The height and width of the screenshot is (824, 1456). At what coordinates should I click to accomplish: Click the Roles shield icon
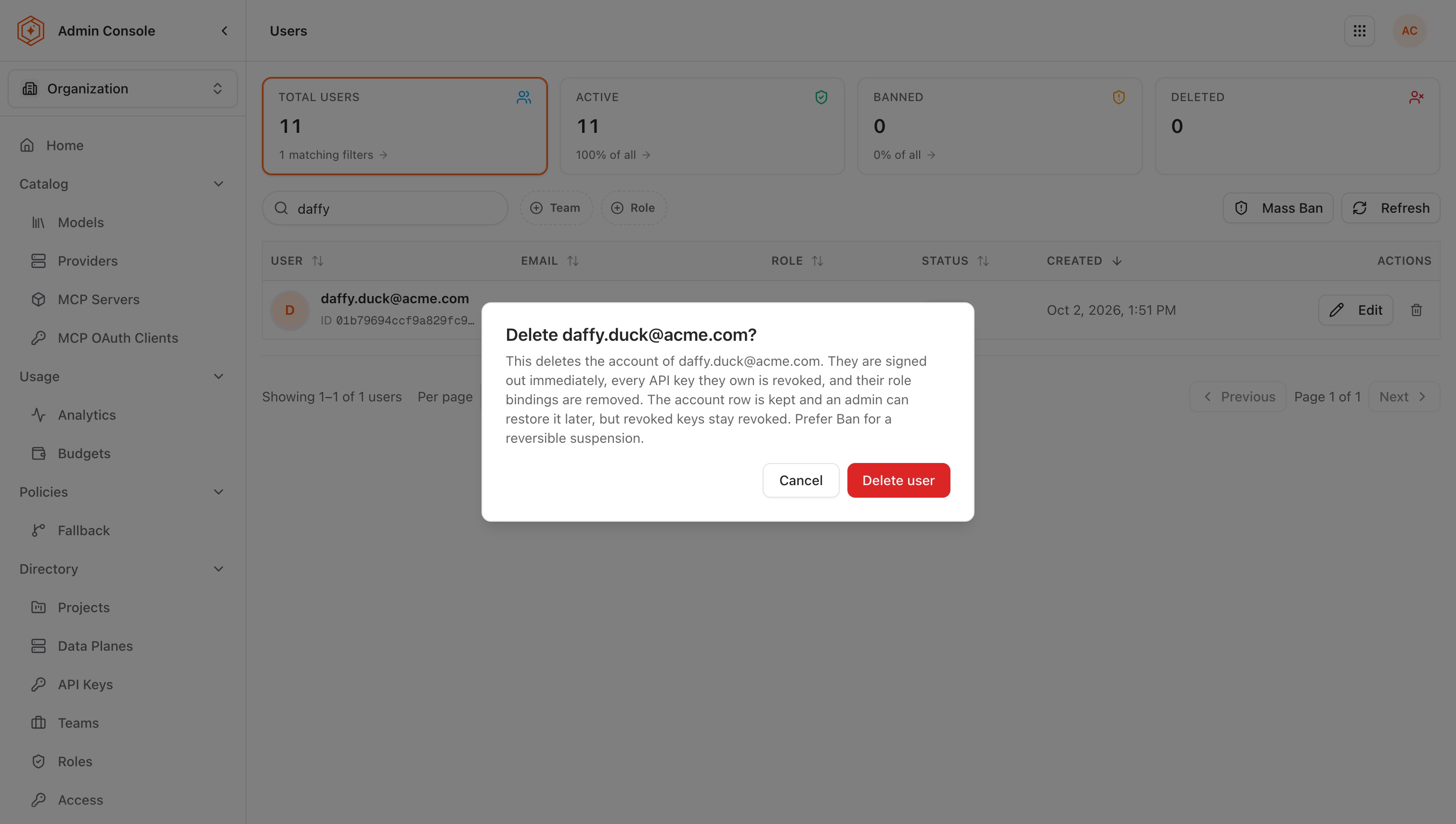point(39,761)
